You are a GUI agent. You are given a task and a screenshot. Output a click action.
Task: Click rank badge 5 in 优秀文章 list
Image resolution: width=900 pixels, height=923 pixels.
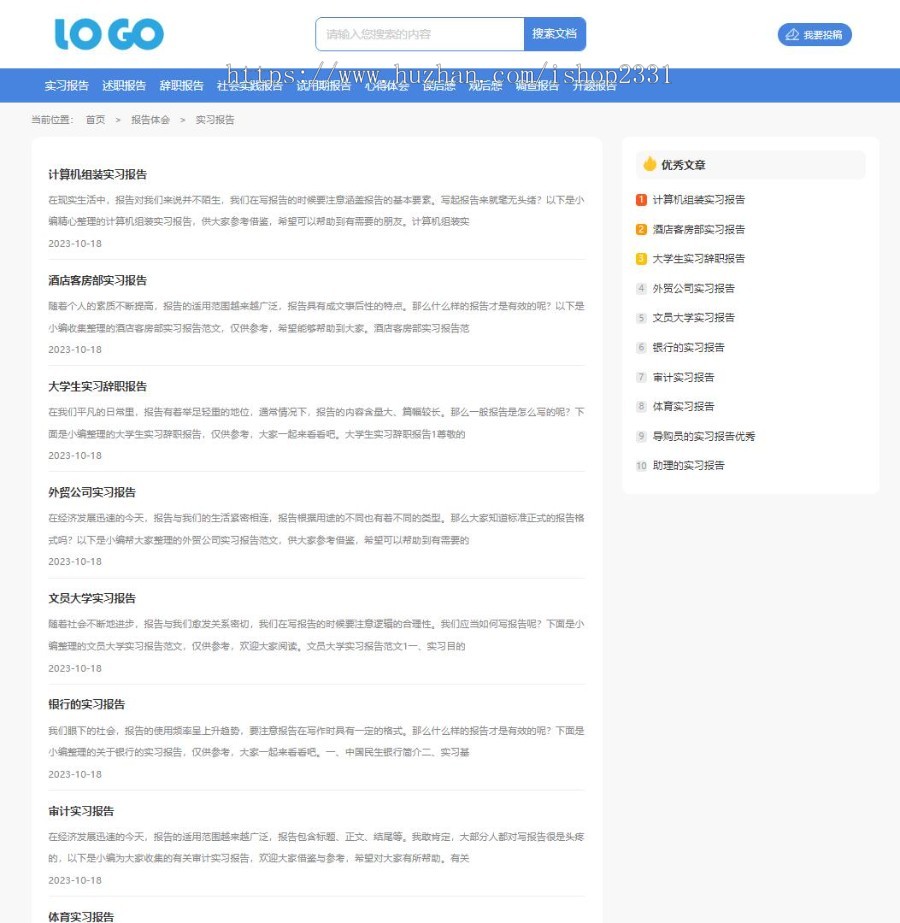(641, 318)
